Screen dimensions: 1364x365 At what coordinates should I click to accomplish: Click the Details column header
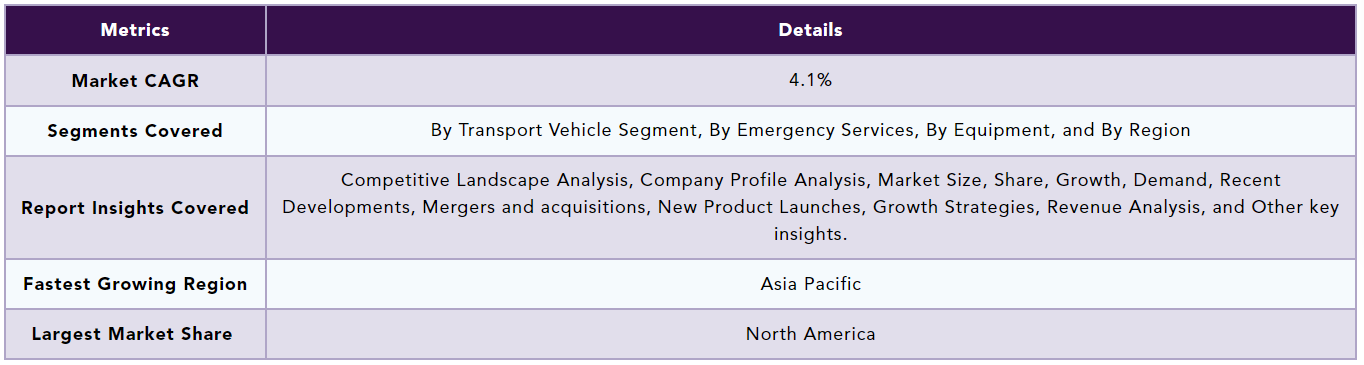coord(811,30)
